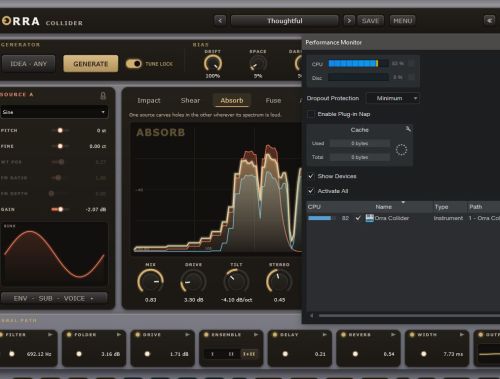Open the IDEA - ANY selector

[28, 64]
